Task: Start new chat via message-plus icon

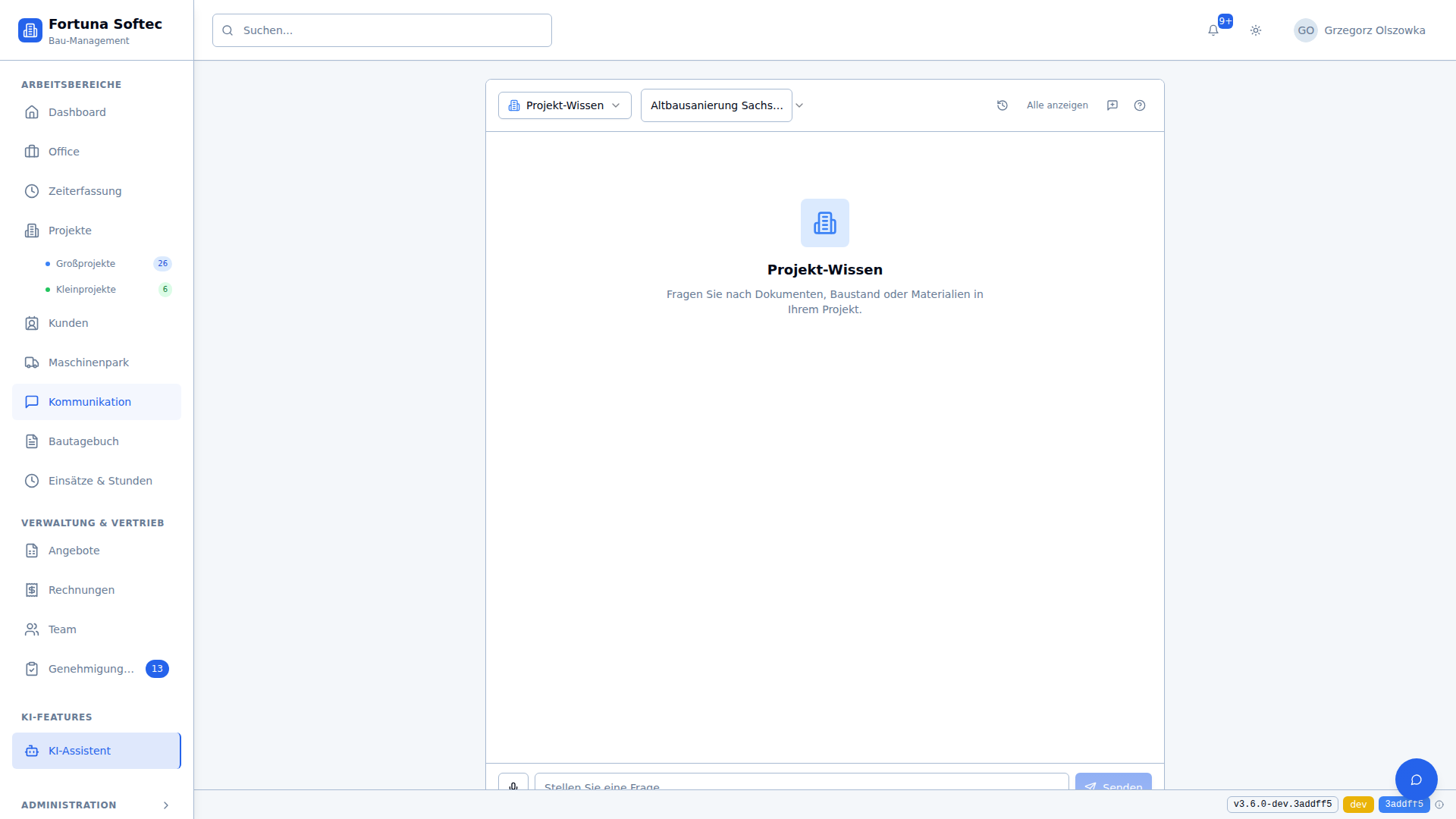Action: pyautogui.click(x=1112, y=105)
